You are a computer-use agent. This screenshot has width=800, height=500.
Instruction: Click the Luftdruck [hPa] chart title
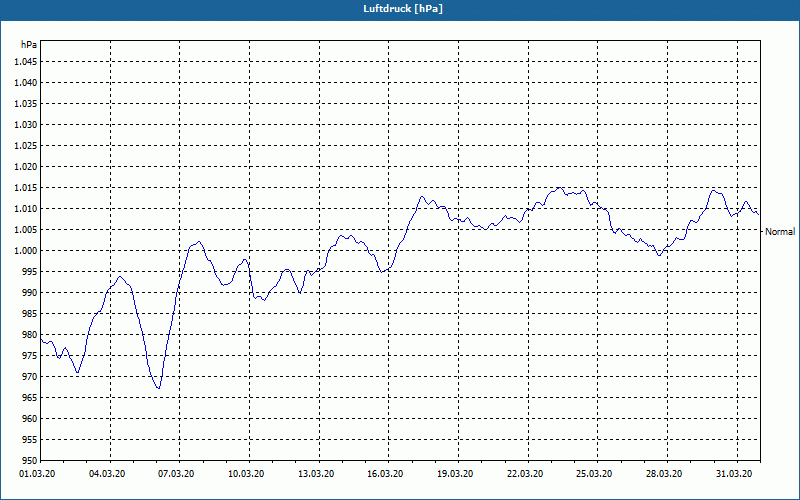point(403,9)
